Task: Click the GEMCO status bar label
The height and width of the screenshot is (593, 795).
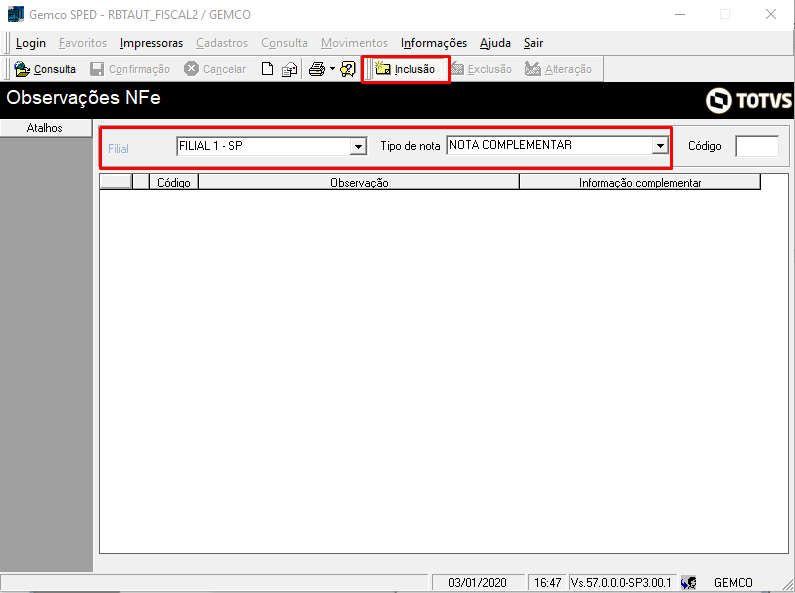Action: tap(733, 583)
